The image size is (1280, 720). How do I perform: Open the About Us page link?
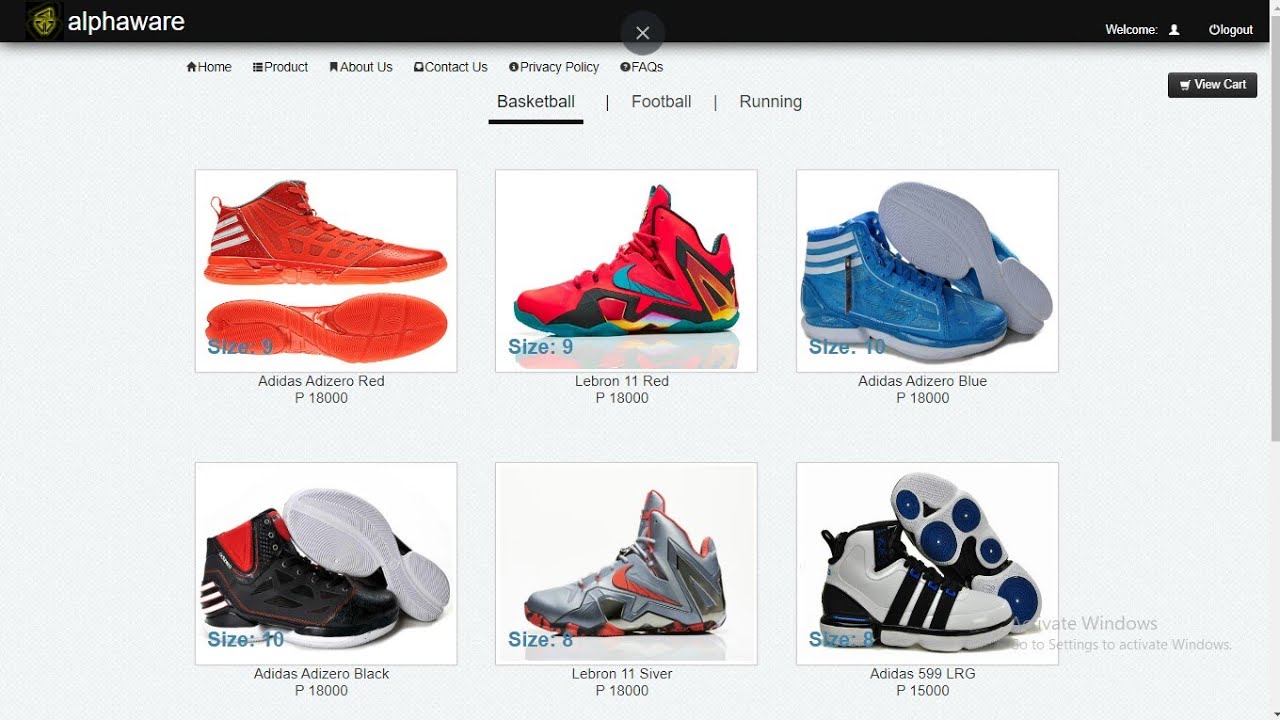click(361, 67)
